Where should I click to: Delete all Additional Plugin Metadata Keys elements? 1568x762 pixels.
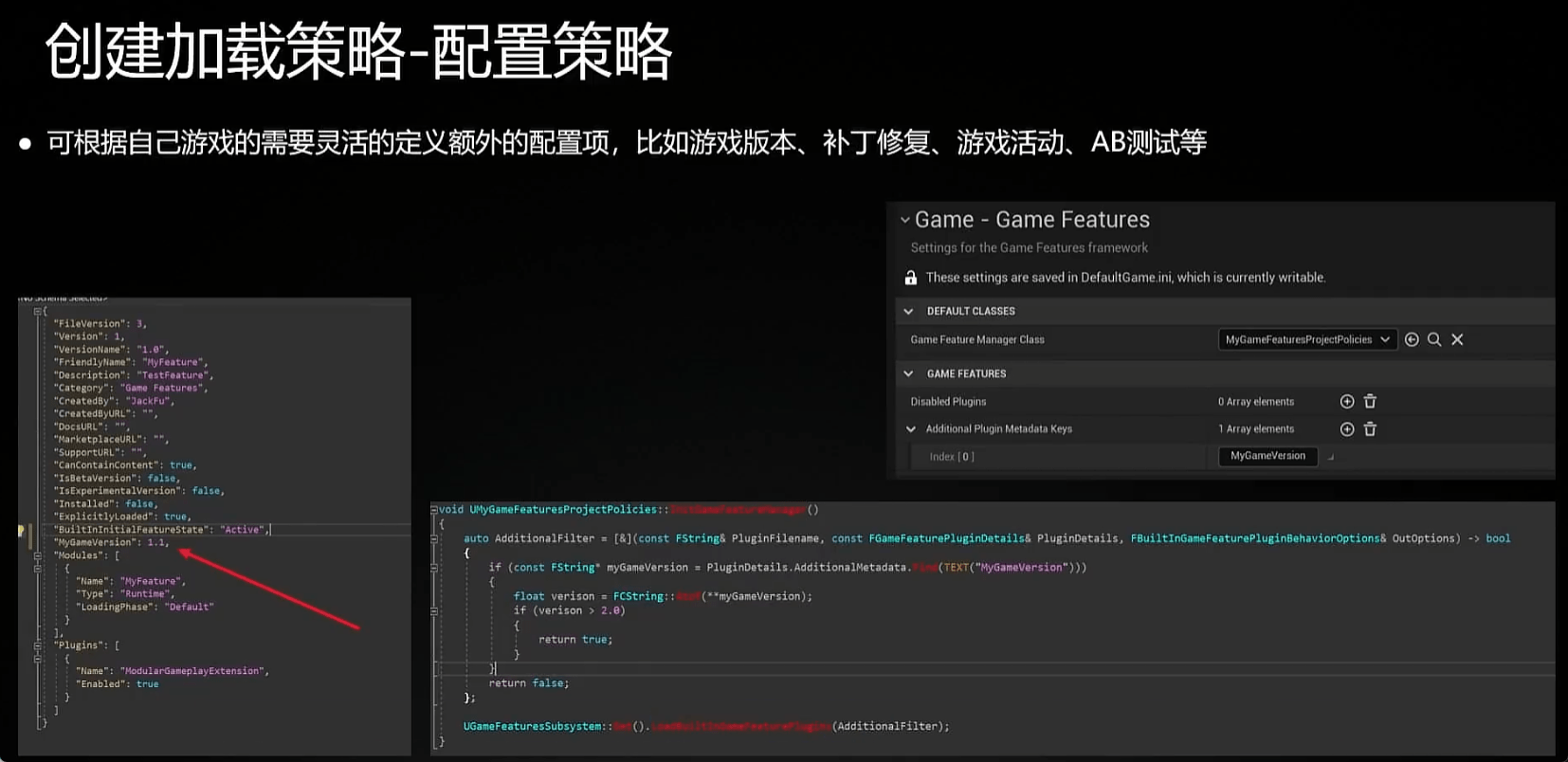(x=1370, y=429)
